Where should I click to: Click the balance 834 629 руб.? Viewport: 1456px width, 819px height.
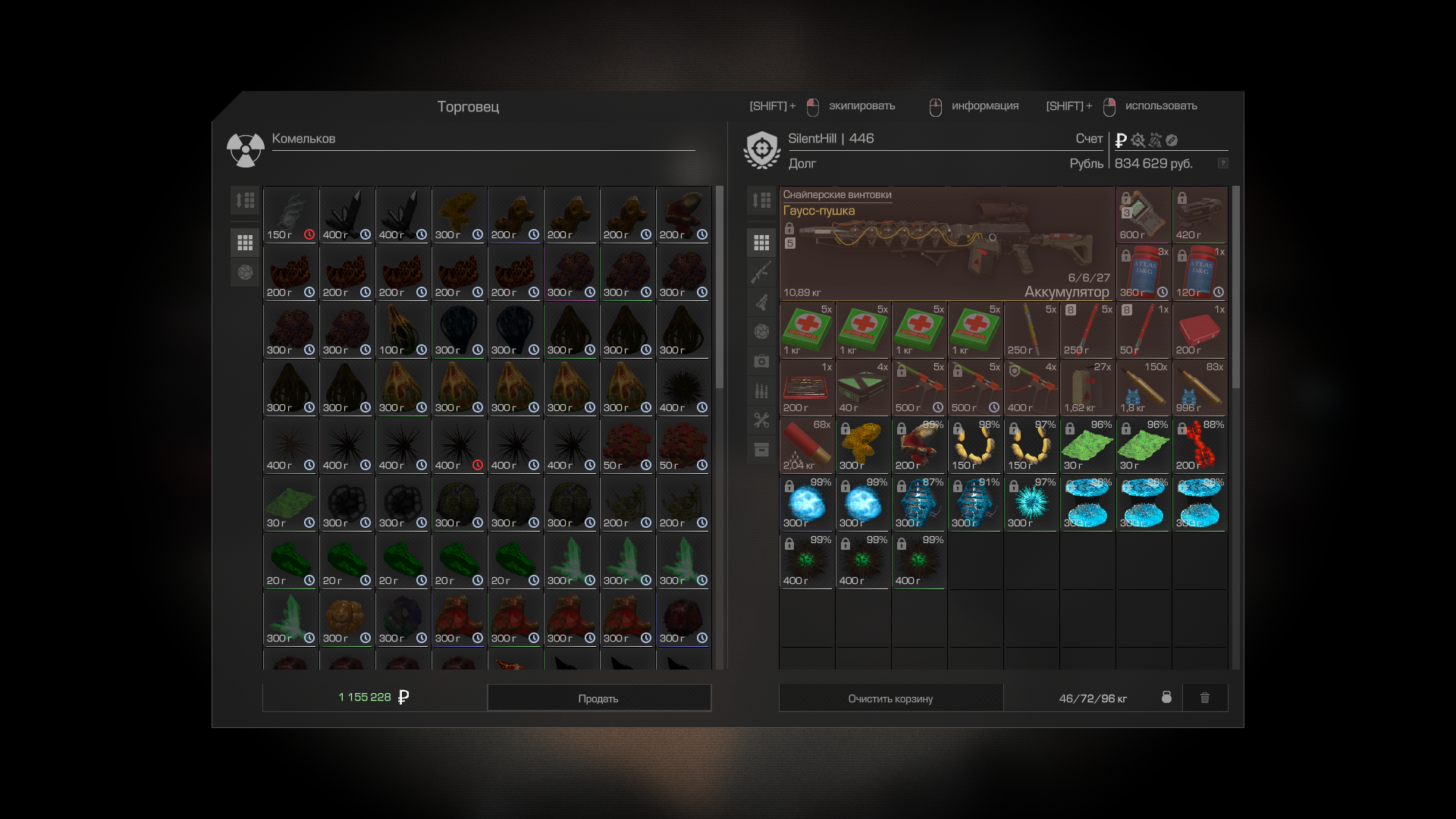pyautogui.click(x=1153, y=164)
